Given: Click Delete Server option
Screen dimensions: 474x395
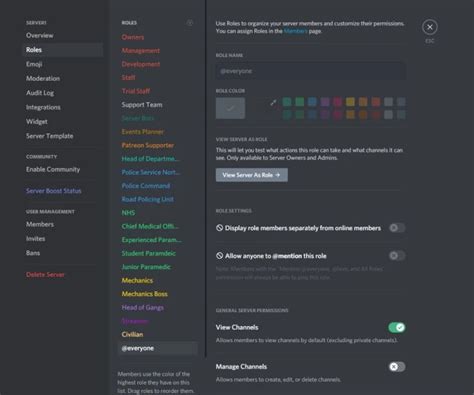Looking at the screenshot, I should (45, 275).
